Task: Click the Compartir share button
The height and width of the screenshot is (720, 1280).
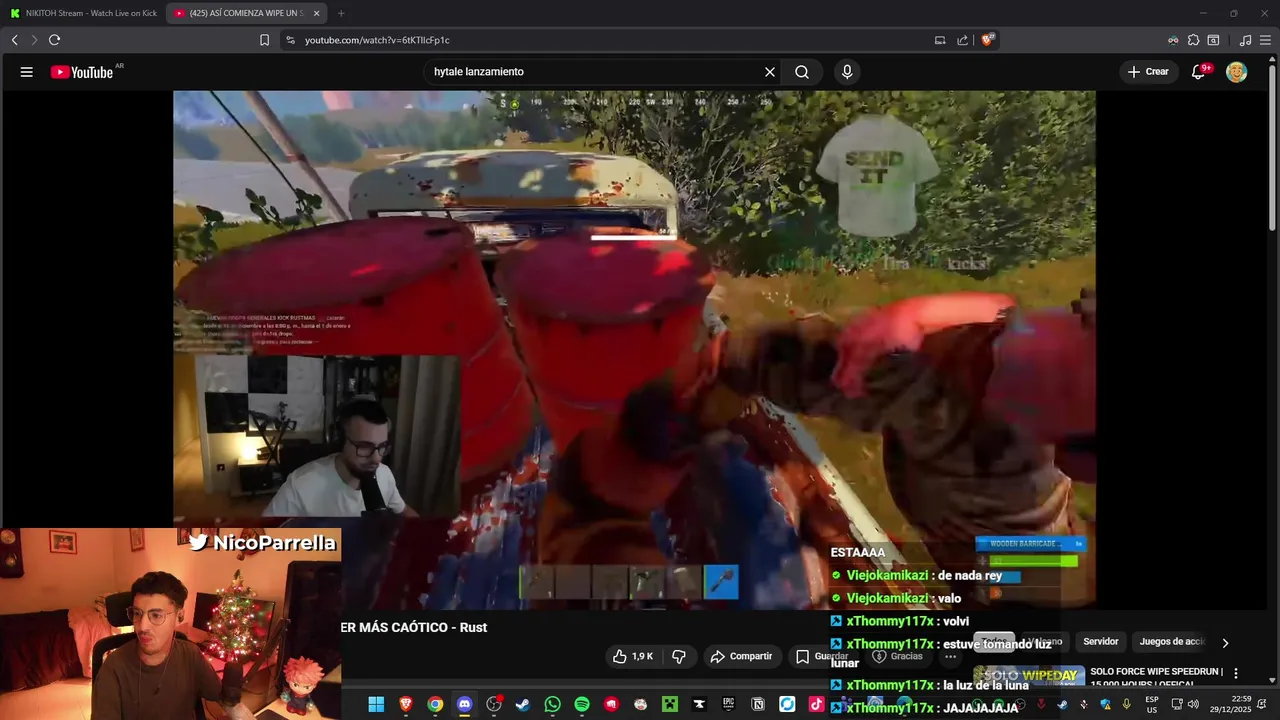Action: 741,656
